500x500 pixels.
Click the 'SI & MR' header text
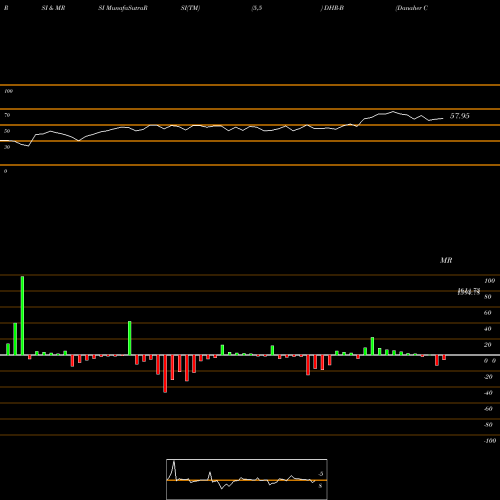click(53, 8)
